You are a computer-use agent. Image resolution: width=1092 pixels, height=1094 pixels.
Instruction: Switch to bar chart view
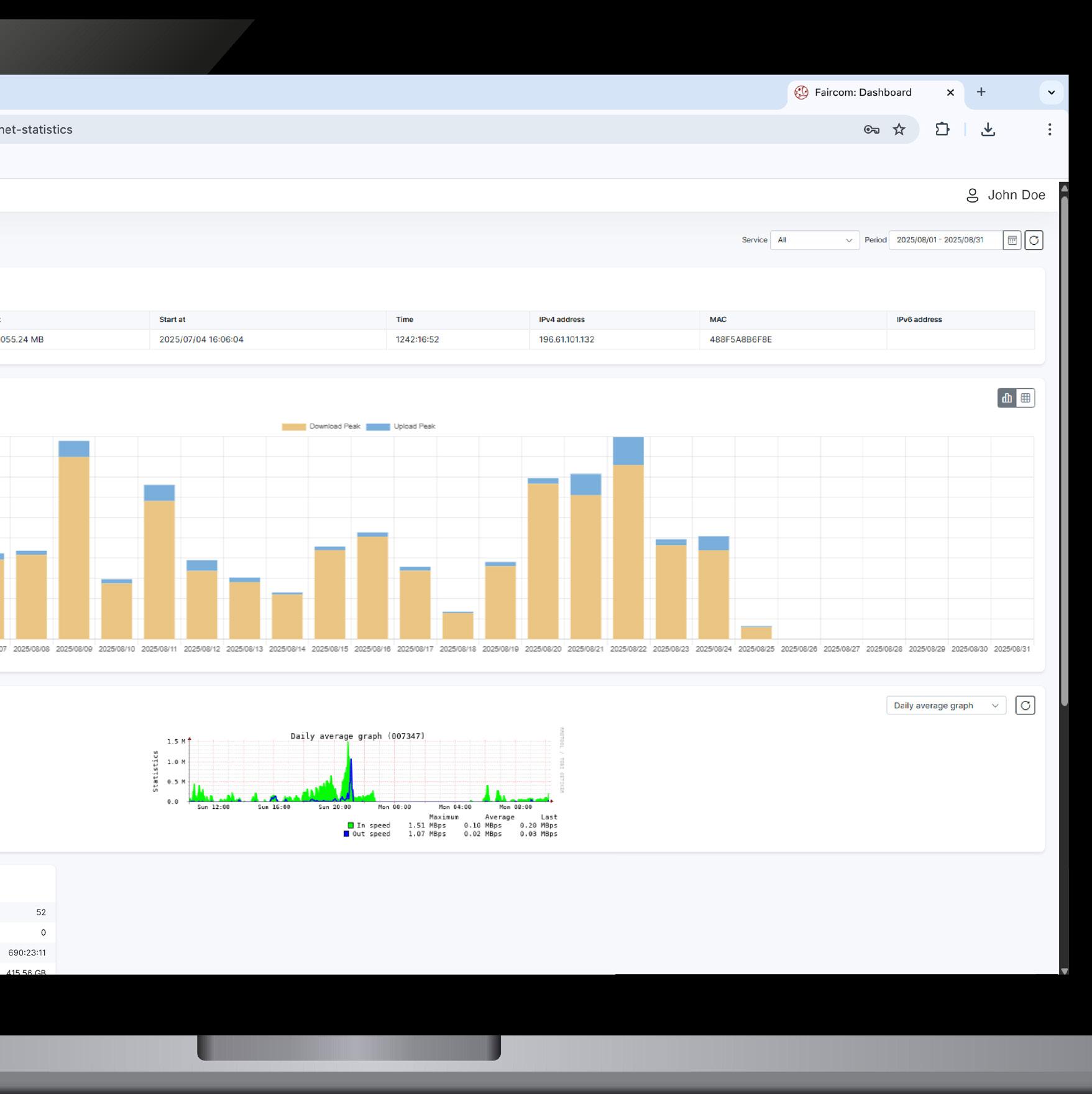[1007, 398]
